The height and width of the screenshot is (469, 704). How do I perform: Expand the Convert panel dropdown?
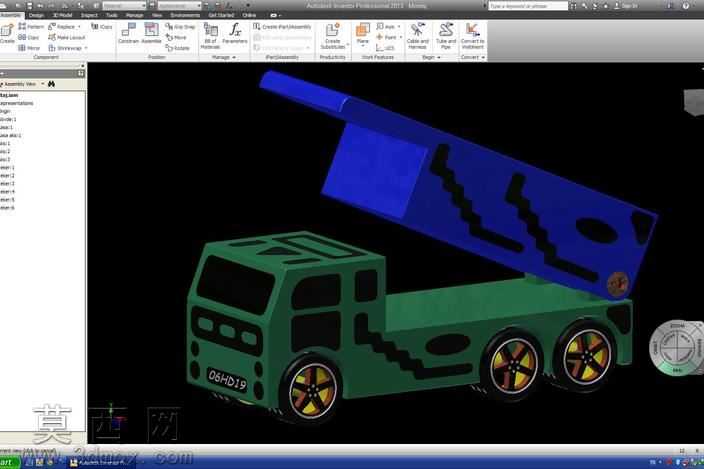[483, 57]
